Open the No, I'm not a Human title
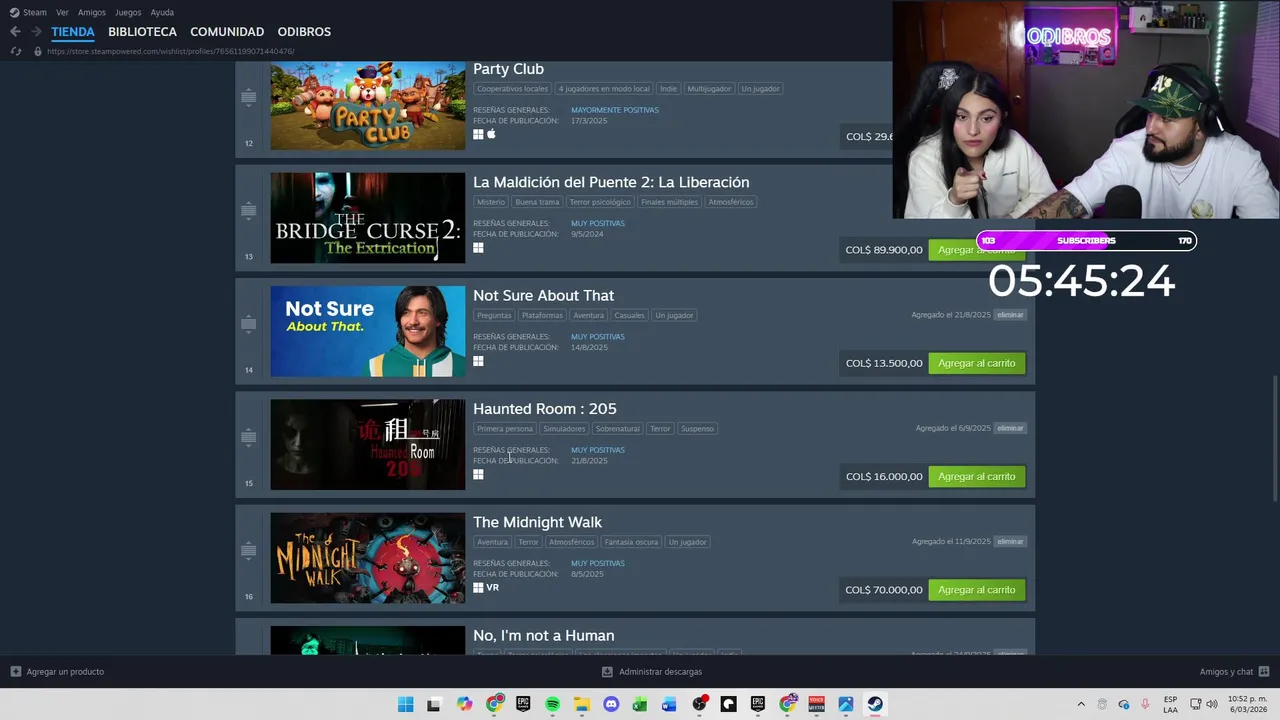Viewport: 1280px width, 720px height. coord(544,636)
